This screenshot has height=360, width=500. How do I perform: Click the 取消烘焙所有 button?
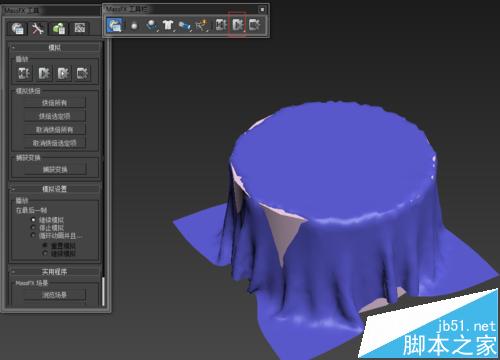[x=55, y=129]
